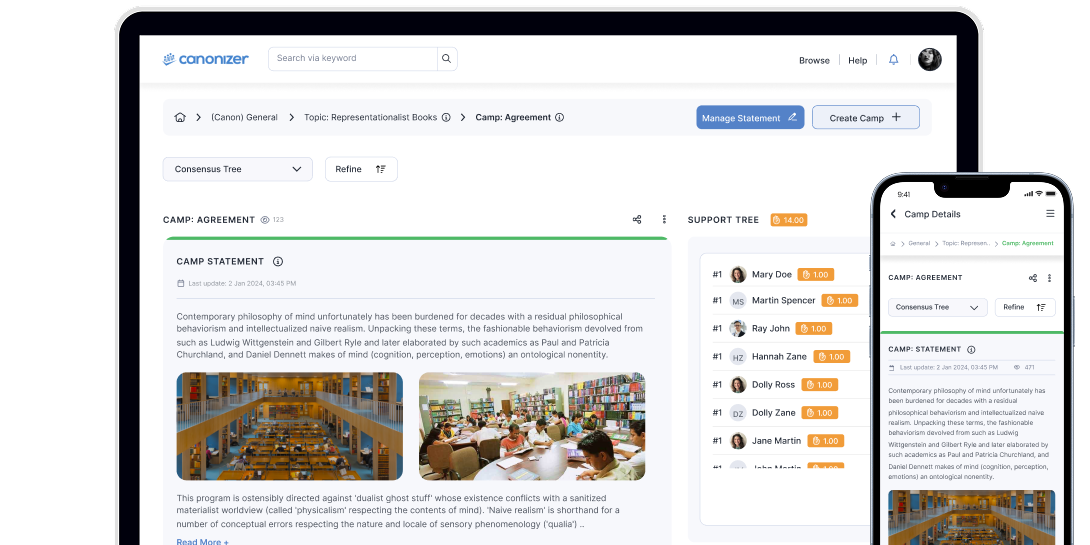Select Mary Doe in the support tree
1090x545 pixels.
tap(771, 275)
